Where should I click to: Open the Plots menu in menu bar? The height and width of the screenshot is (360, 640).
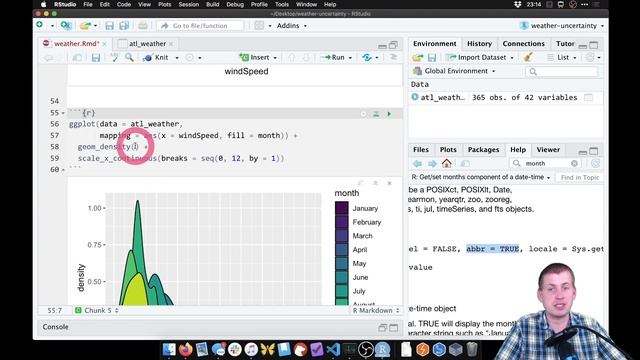pyautogui.click(x=164, y=4)
